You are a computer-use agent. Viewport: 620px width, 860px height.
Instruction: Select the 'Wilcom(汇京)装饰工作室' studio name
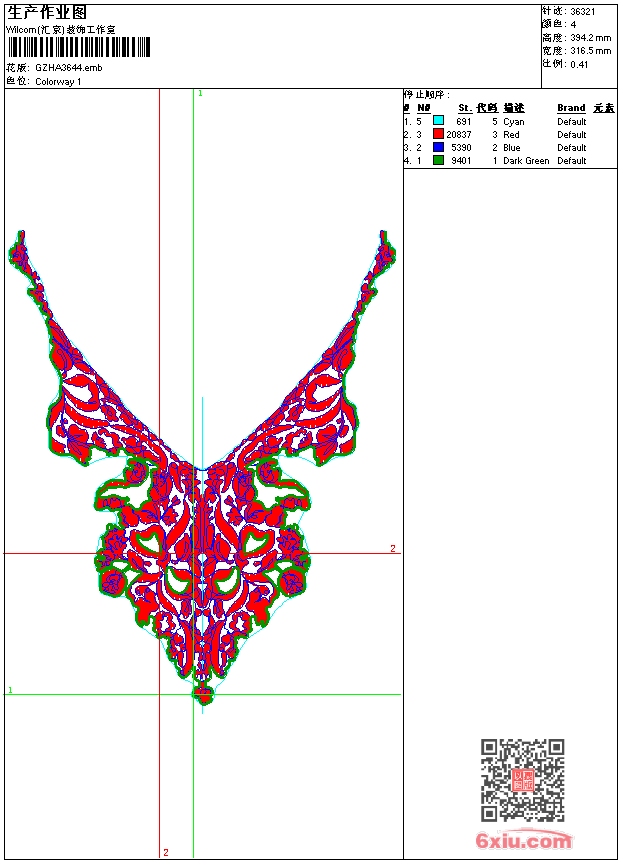click(61, 30)
